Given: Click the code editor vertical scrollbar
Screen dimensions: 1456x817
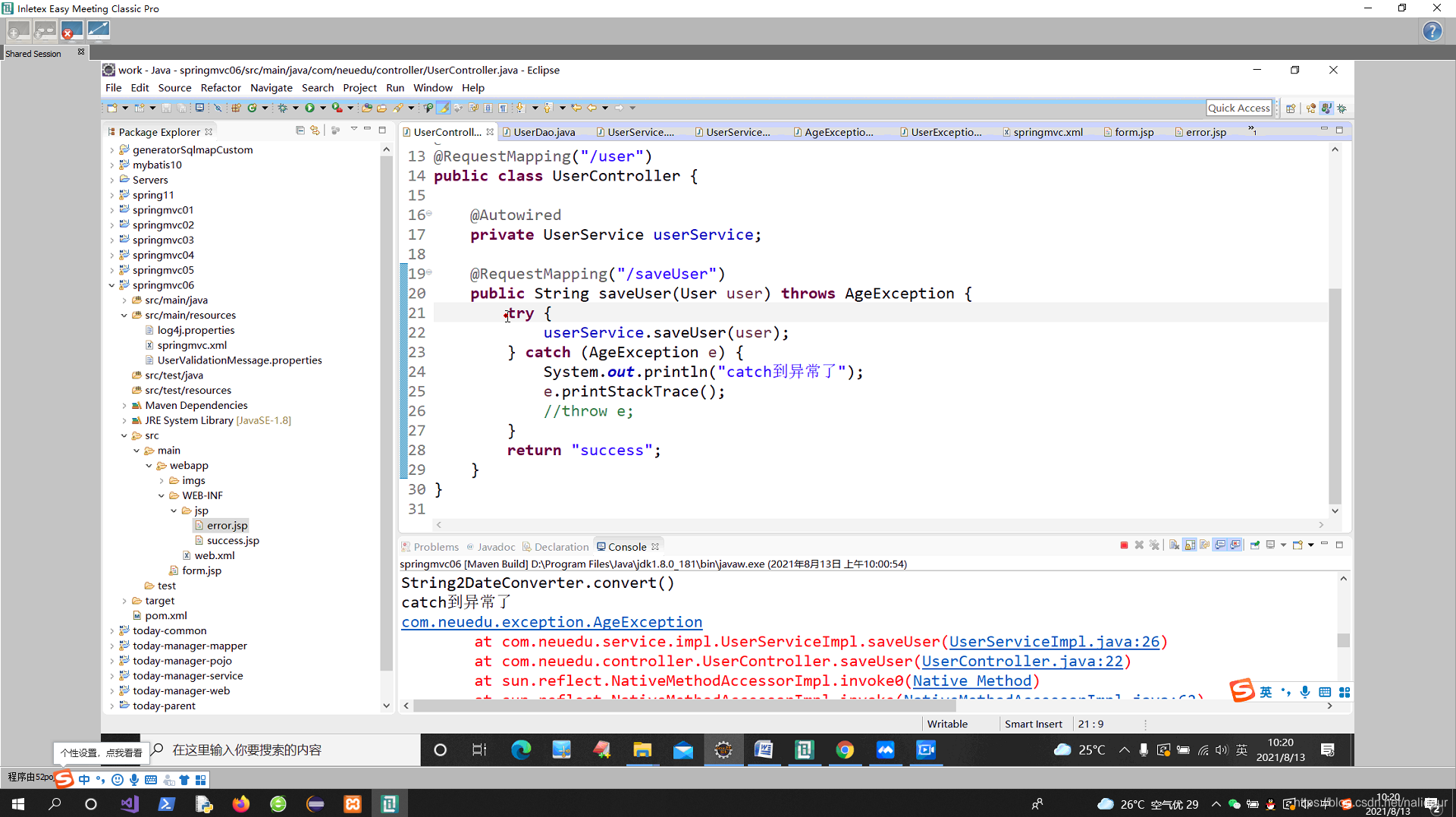Looking at the screenshot, I should point(1335,396).
